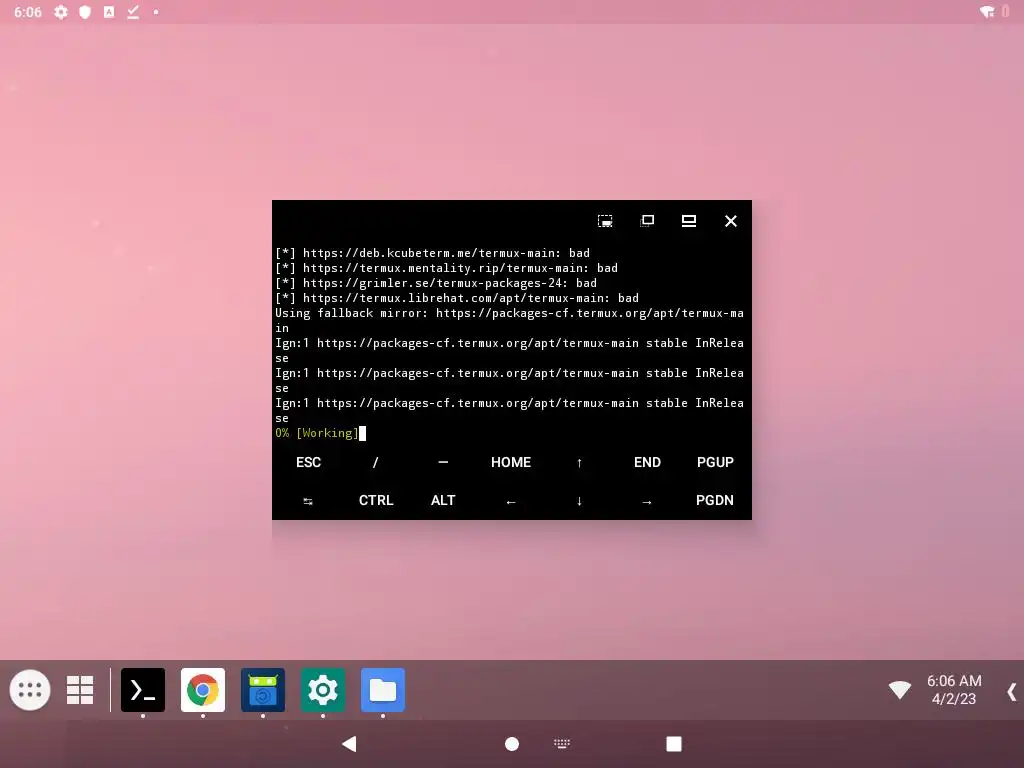This screenshot has height=768, width=1024.
Task: Tap the left arrow extra key
Action: click(x=511, y=501)
